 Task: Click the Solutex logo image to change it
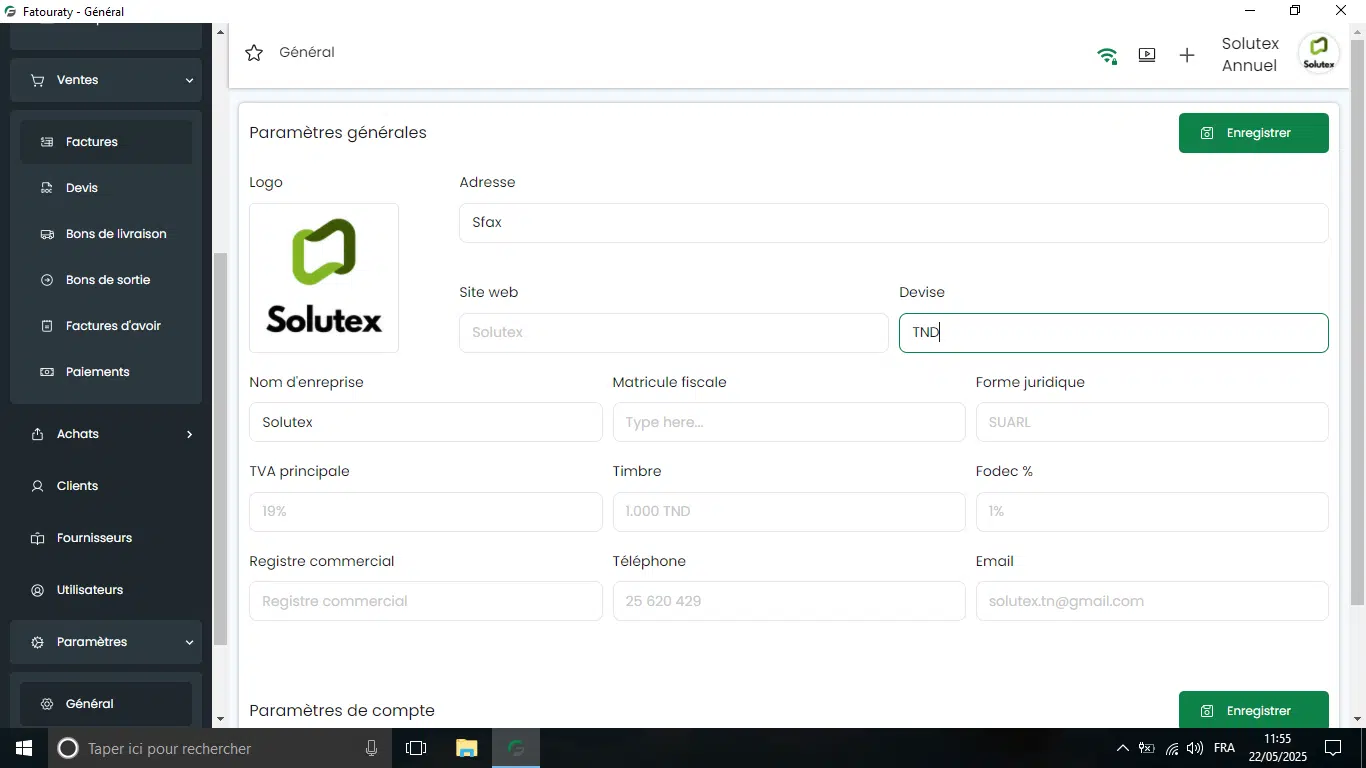point(324,278)
